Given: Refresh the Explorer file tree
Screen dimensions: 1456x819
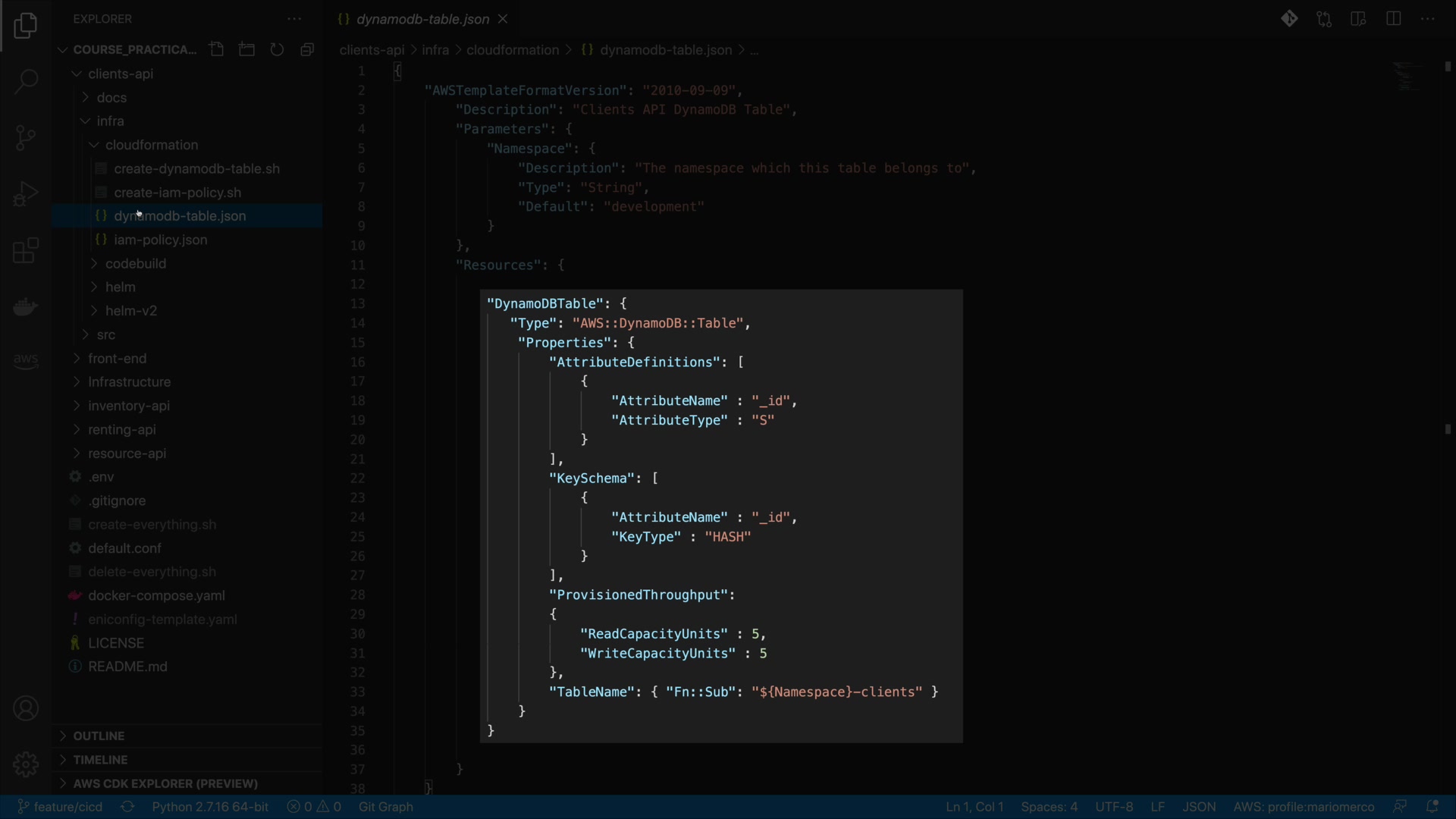Looking at the screenshot, I should (277, 50).
